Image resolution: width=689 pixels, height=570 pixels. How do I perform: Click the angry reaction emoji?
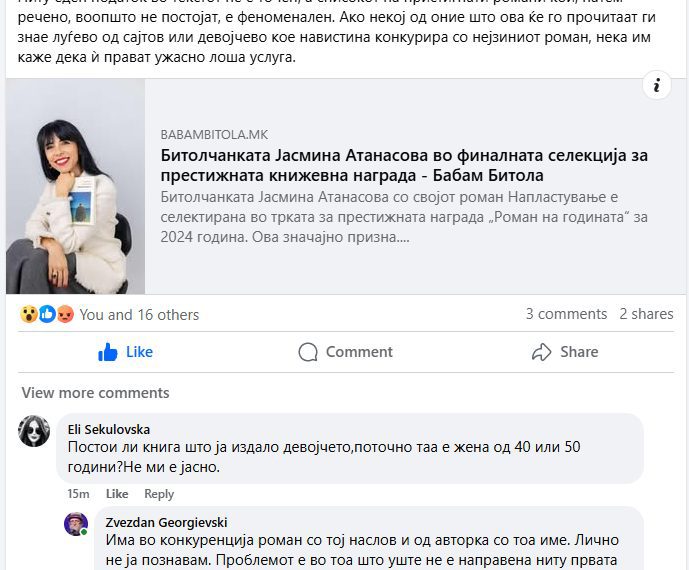tap(65, 314)
